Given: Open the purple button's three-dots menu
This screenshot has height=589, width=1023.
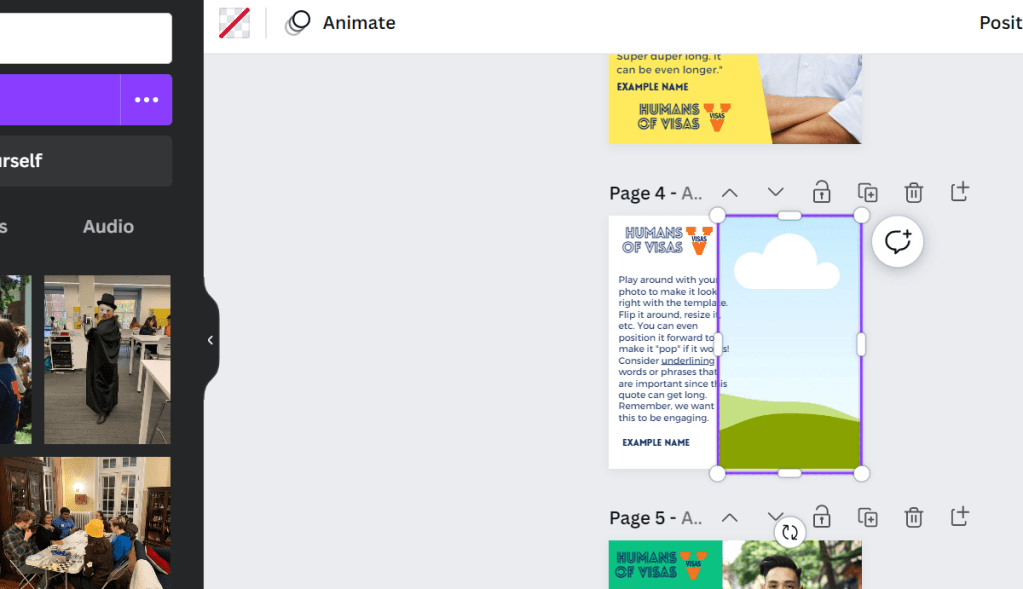Looking at the screenshot, I should point(146,100).
